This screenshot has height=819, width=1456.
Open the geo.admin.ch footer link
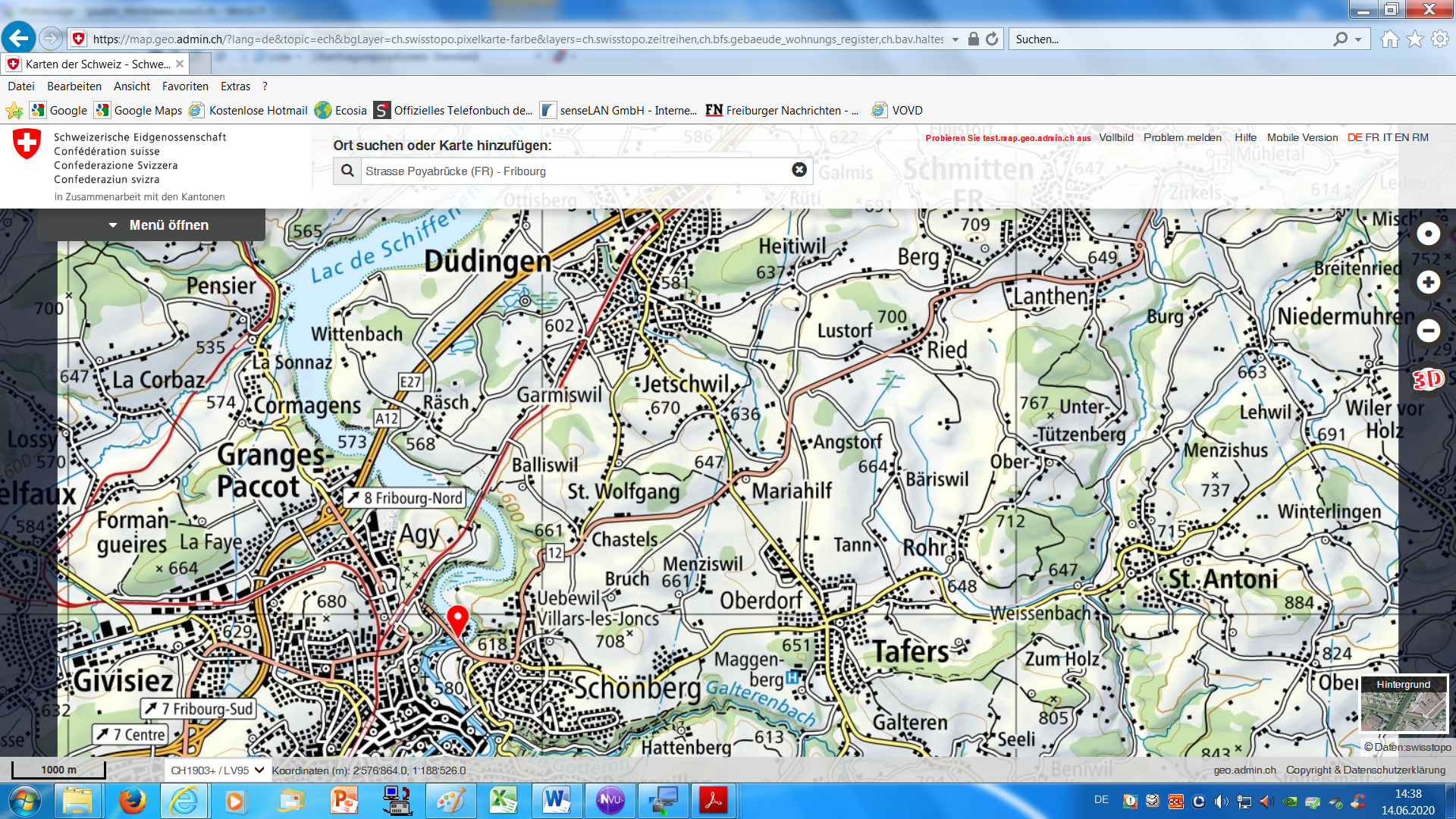point(1244,770)
